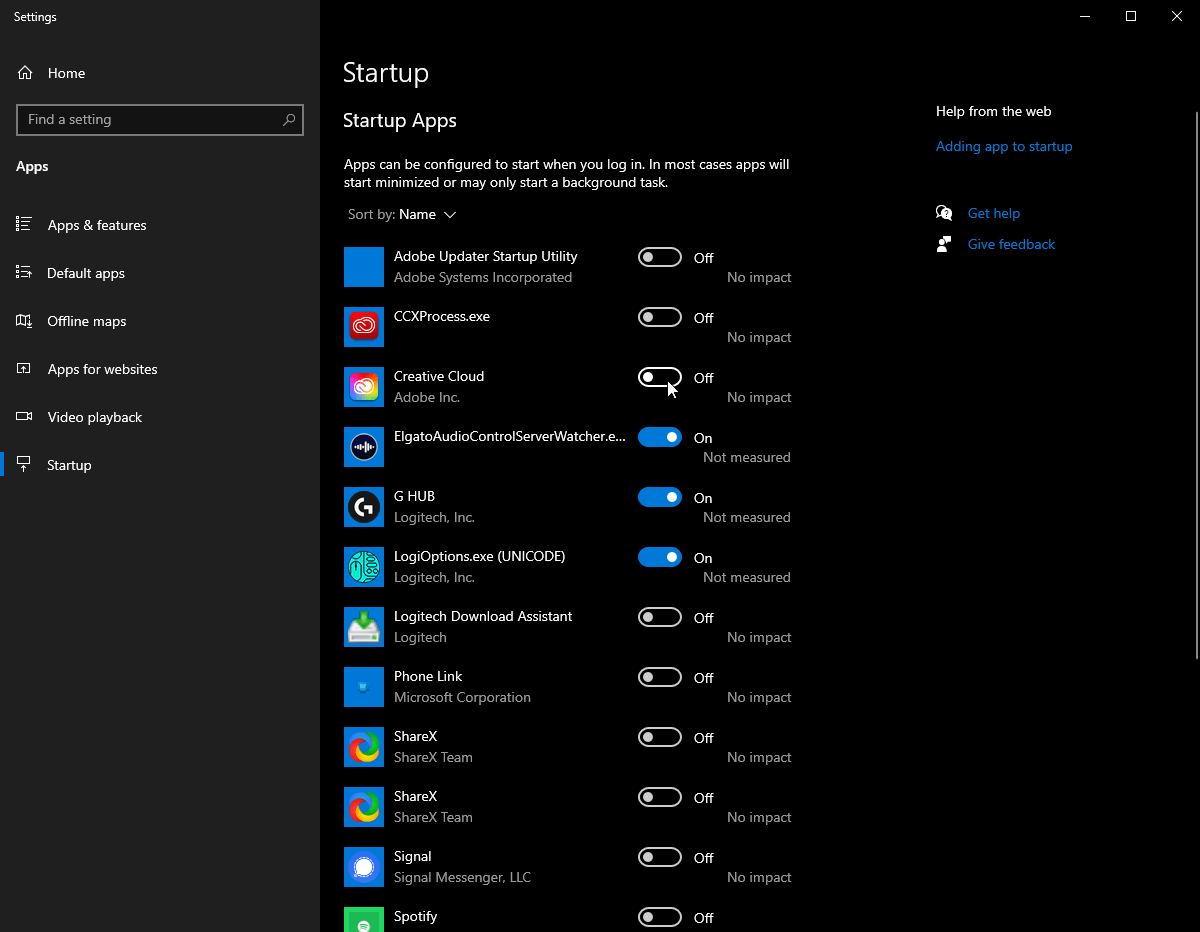The width and height of the screenshot is (1200, 932).
Task: Open Default apps page
Action: click(x=160, y=273)
